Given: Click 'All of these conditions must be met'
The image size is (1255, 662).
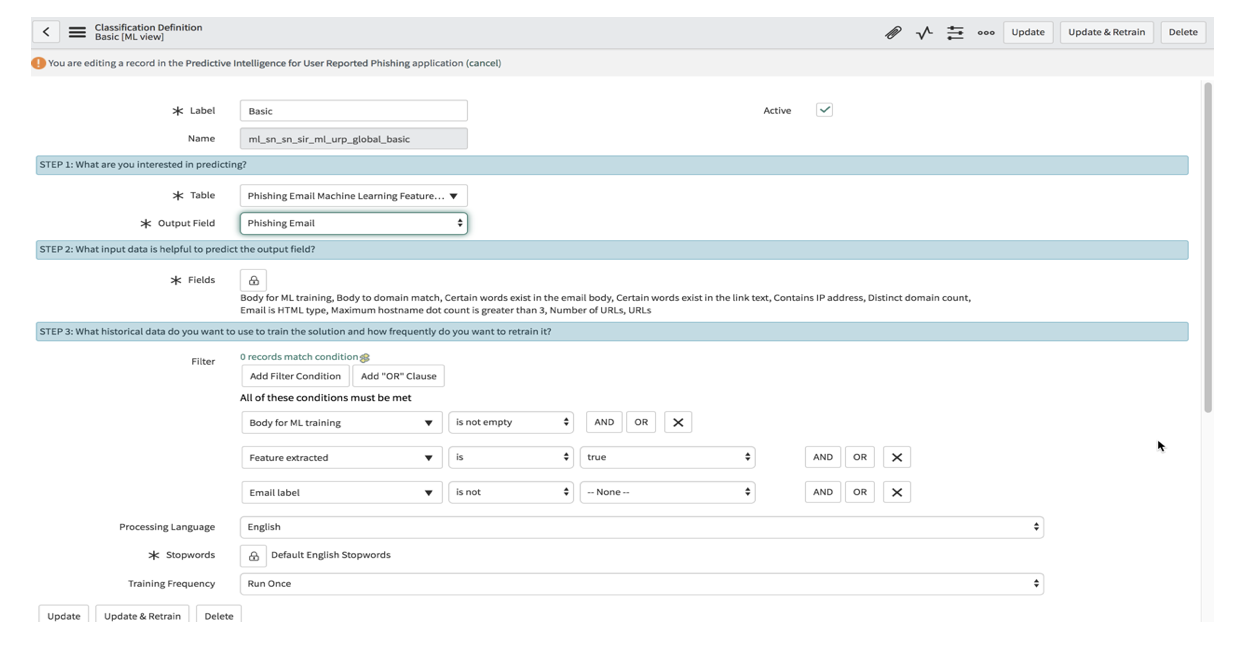Looking at the screenshot, I should click(x=326, y=398).
